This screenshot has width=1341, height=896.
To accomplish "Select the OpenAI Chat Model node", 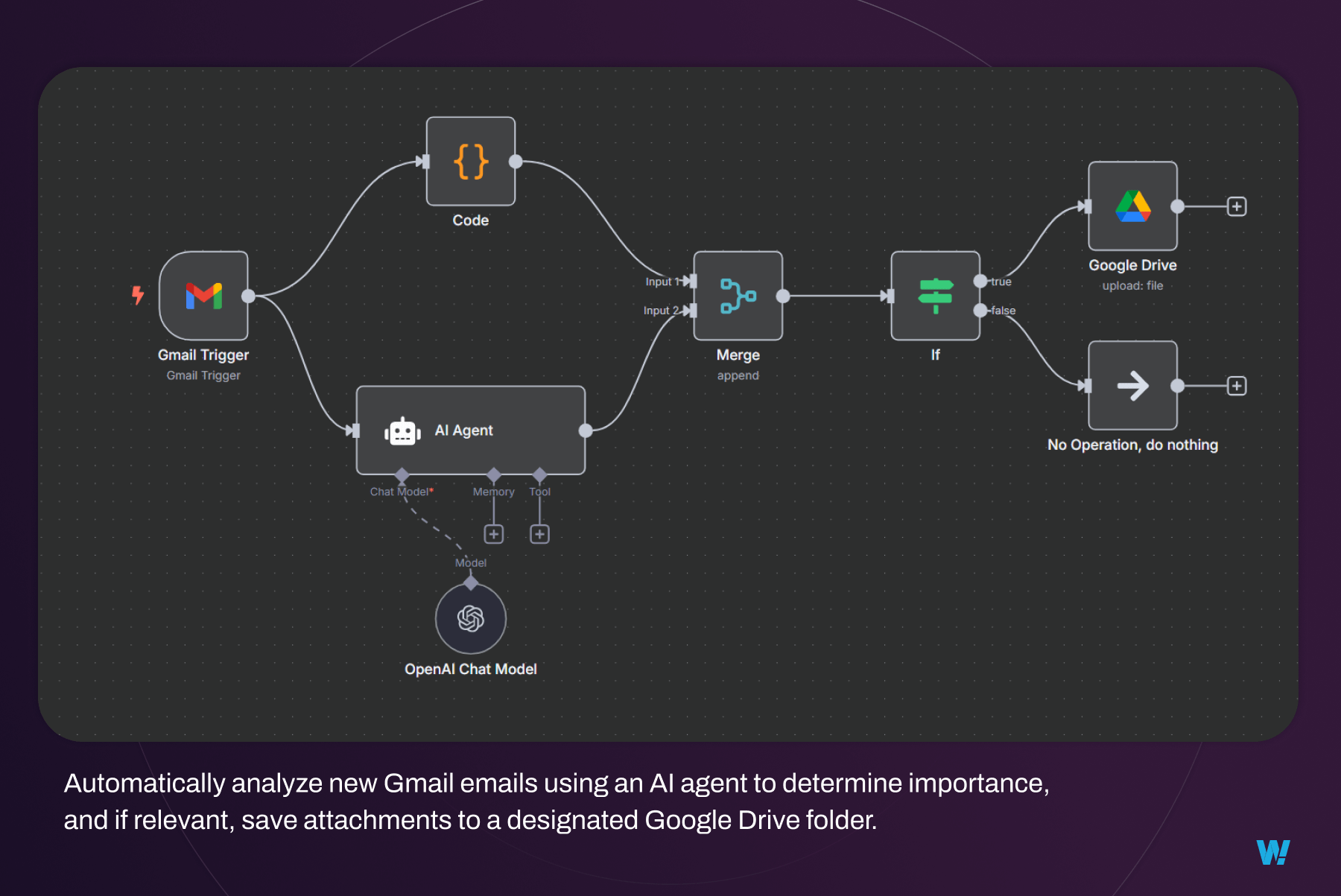I will coord(470,618).
